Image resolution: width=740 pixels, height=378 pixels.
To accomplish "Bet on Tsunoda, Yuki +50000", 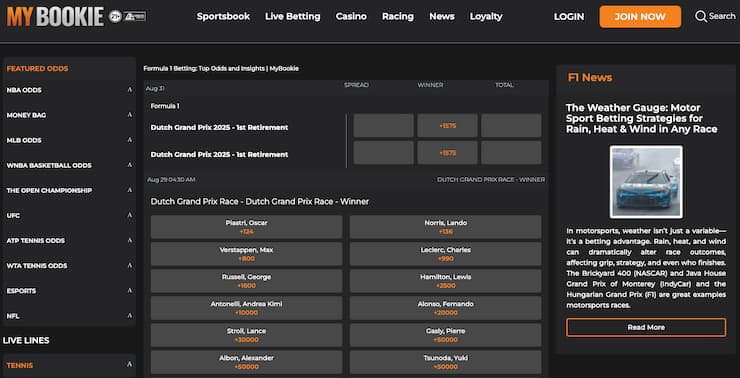I will pos(446,362).
